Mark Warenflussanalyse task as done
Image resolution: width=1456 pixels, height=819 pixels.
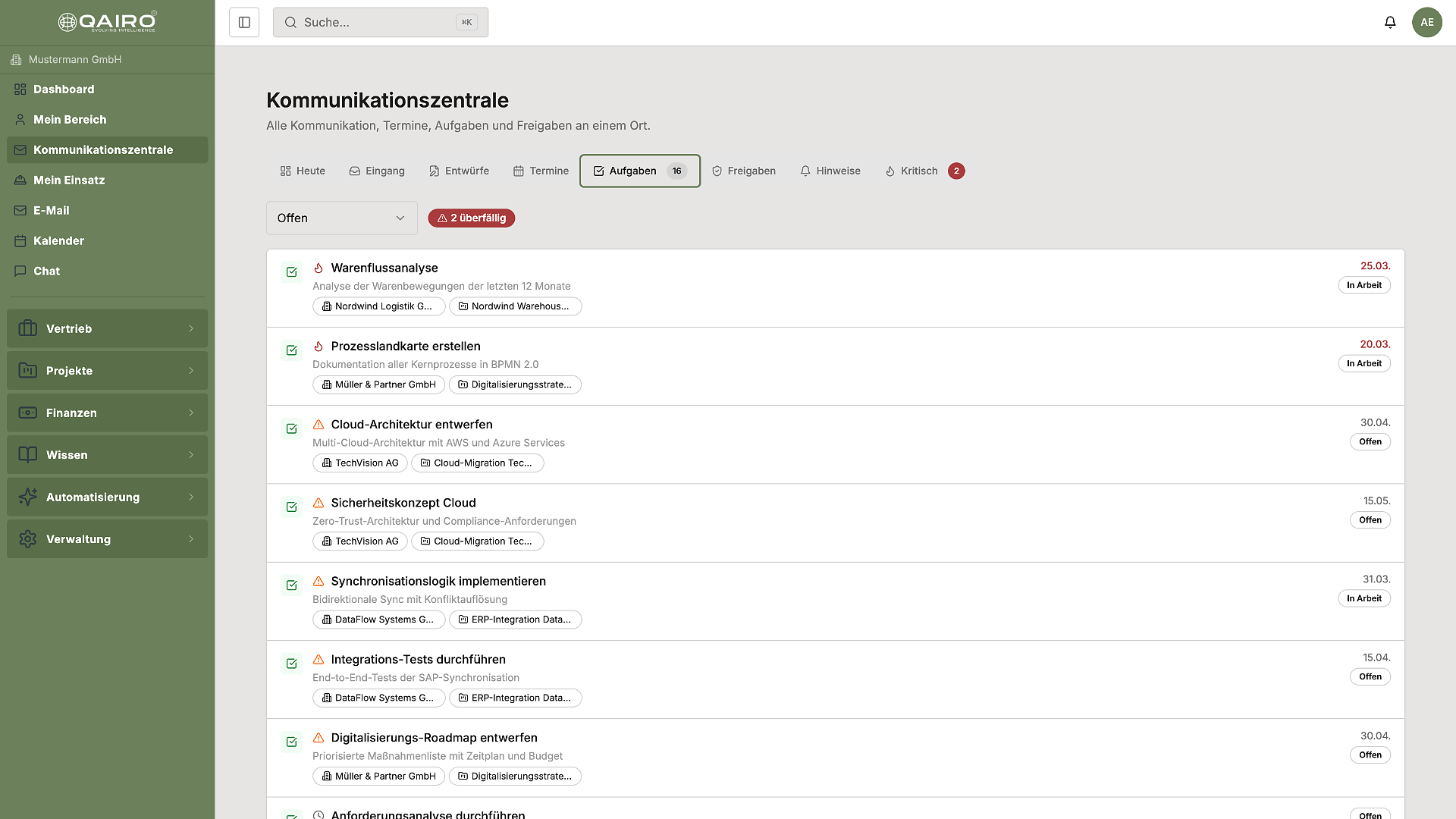pos(291,272)
